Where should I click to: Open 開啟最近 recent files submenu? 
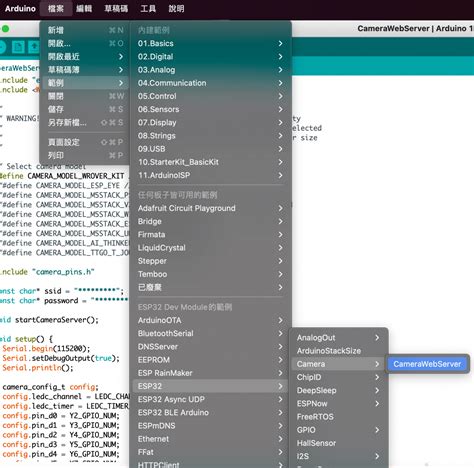[85, 57]
